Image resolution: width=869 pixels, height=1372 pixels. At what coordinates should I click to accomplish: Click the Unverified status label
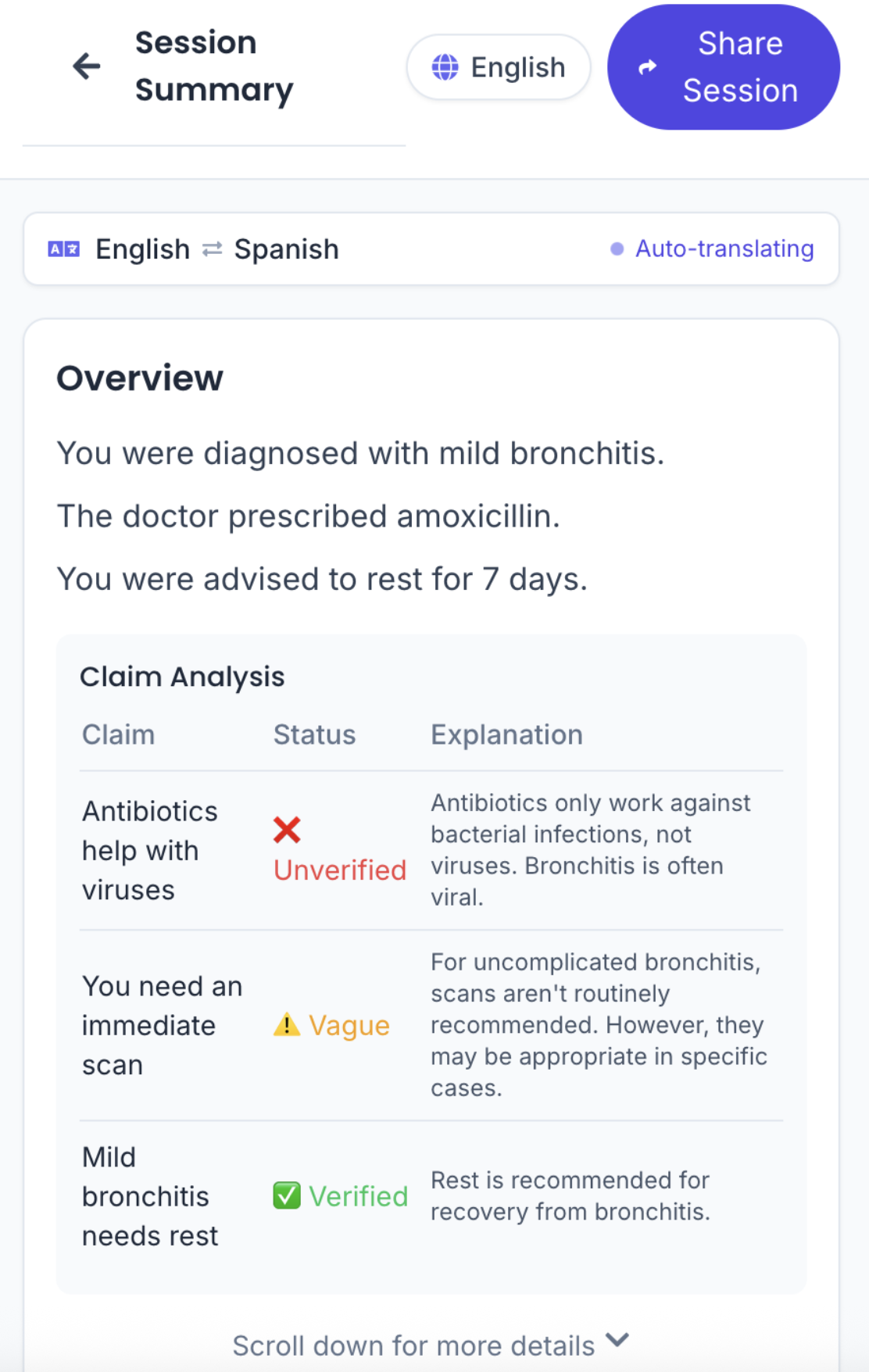pyautogui.click(x=340, y=870)
